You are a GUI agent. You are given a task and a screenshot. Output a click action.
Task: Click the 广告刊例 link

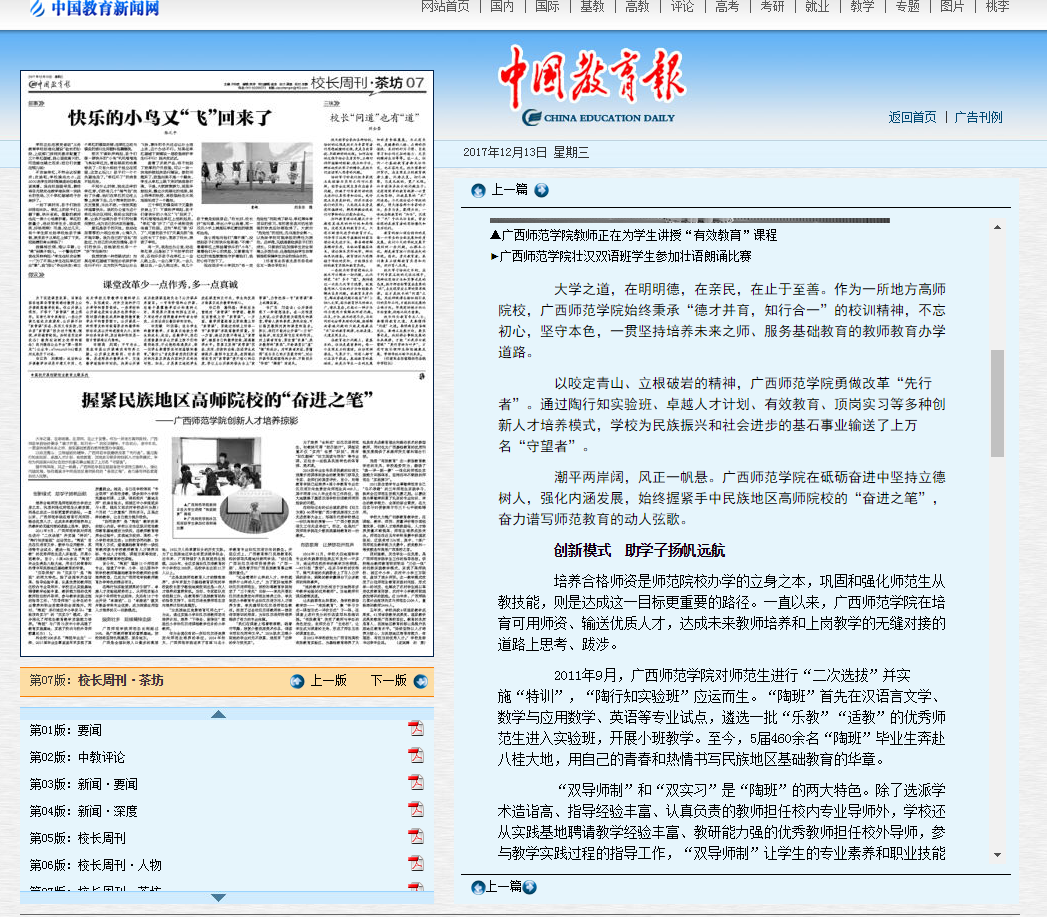[978, 118]
